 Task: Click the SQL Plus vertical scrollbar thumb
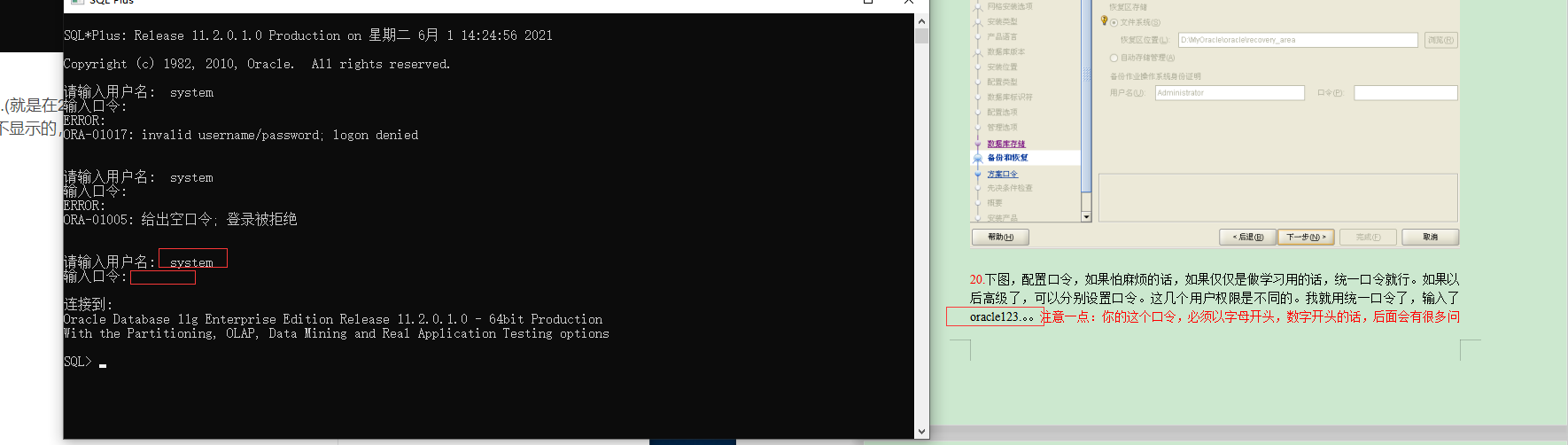pyautogui.click(x=922, y=35)
